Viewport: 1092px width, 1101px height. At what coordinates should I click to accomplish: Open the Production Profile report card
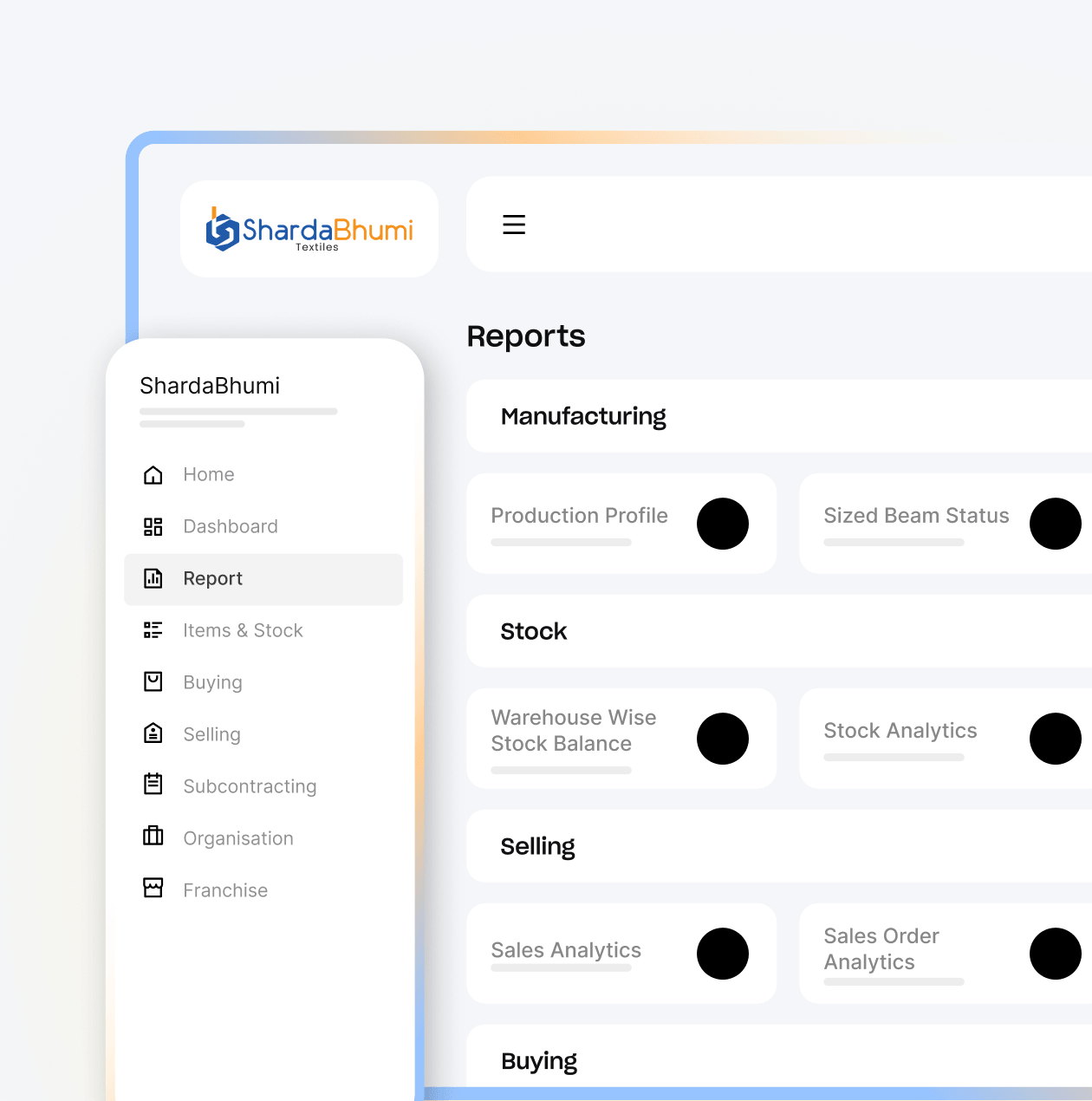pos(621,524)
